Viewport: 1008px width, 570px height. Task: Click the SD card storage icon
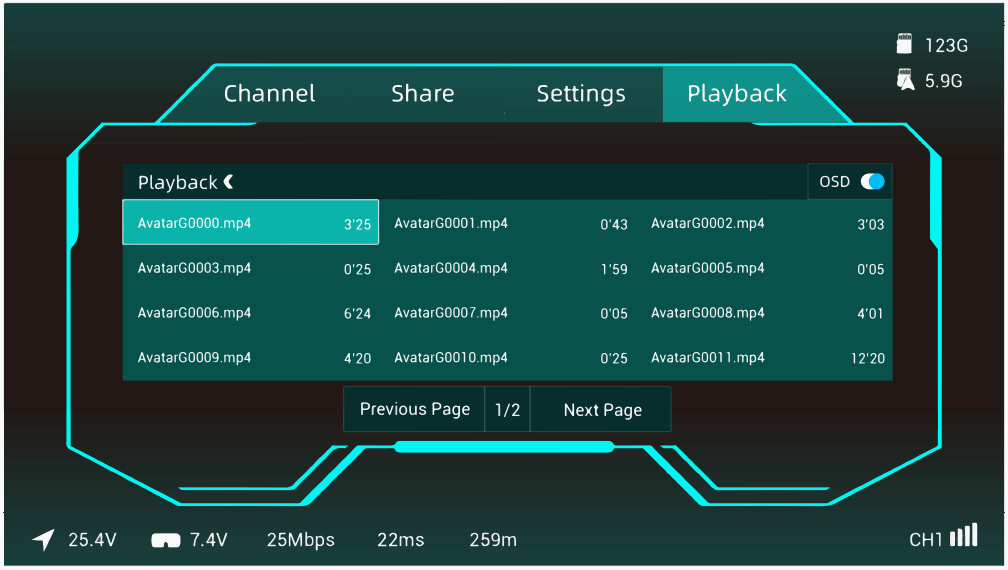(x=905, y=44)
